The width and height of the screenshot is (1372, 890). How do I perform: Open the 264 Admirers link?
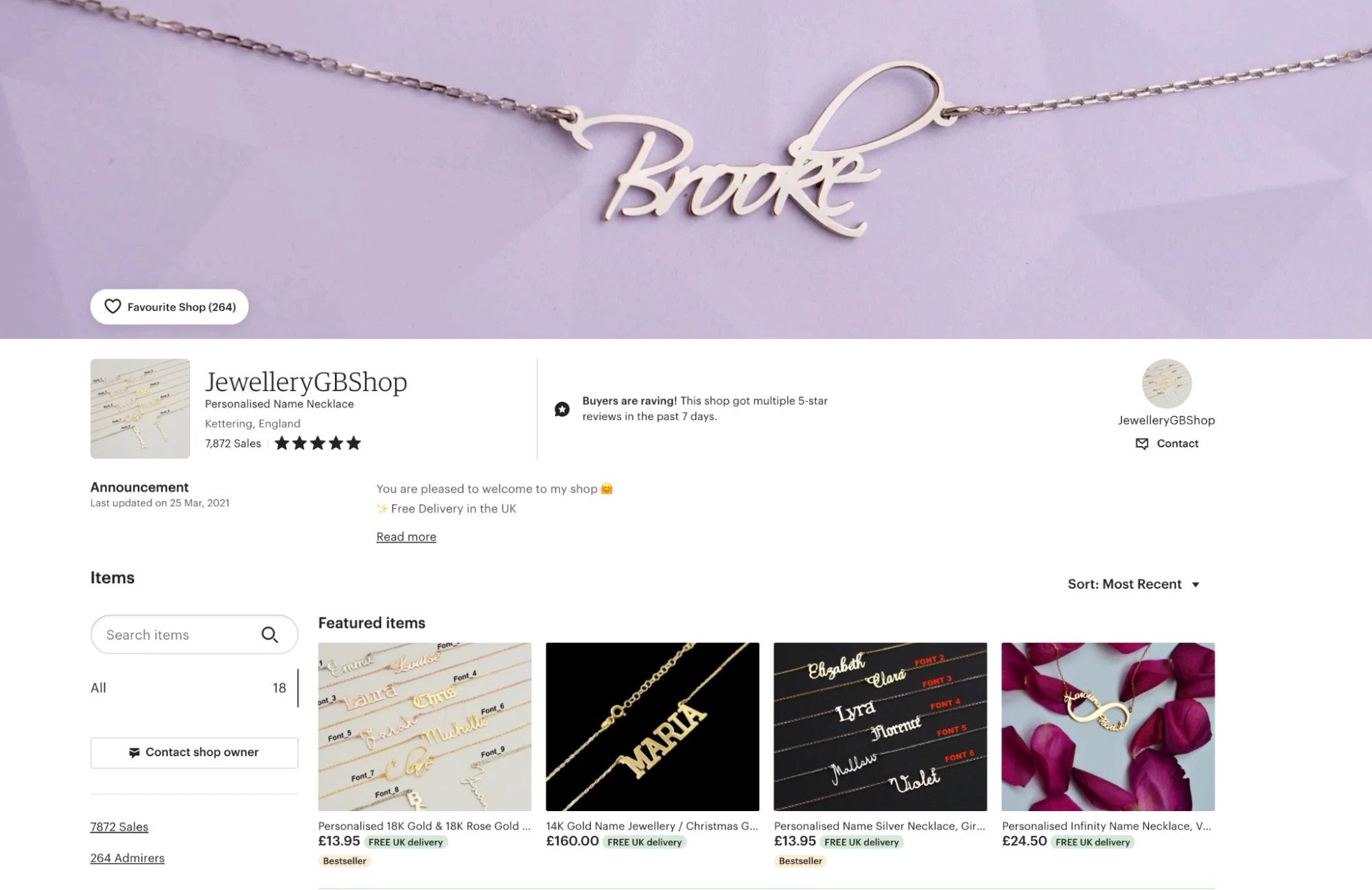point(128,858)
